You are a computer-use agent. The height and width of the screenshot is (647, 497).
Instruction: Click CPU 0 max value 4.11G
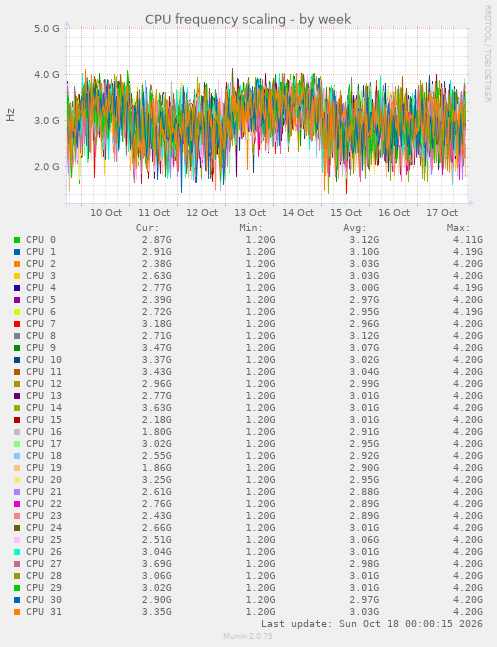point(468,240)
